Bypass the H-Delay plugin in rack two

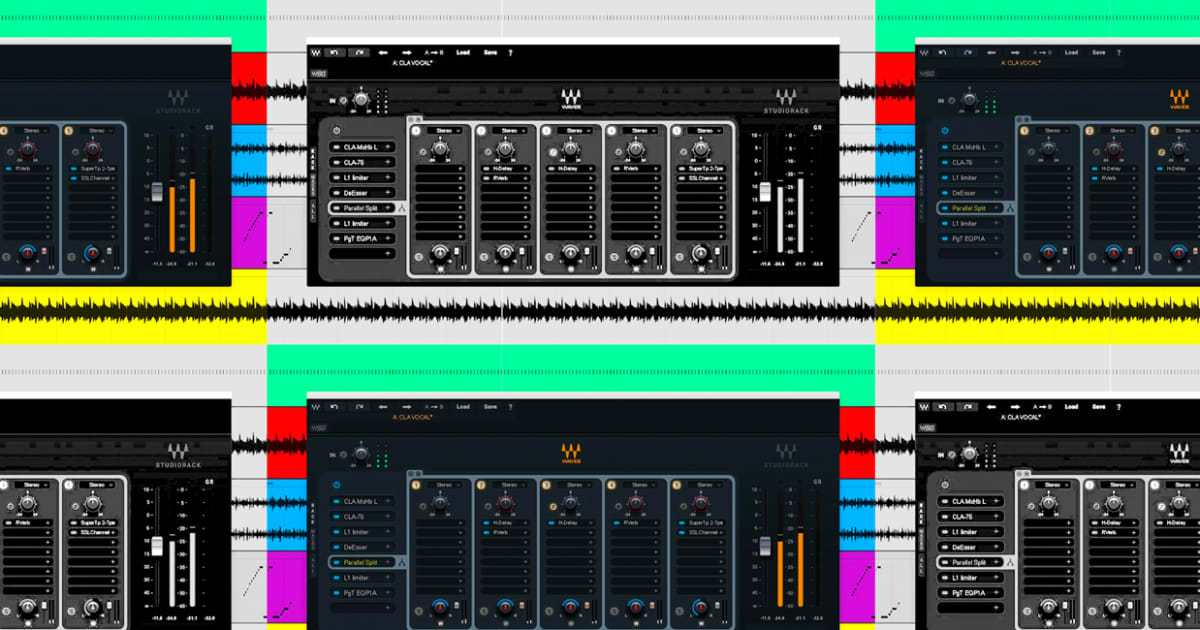[485, 167]
